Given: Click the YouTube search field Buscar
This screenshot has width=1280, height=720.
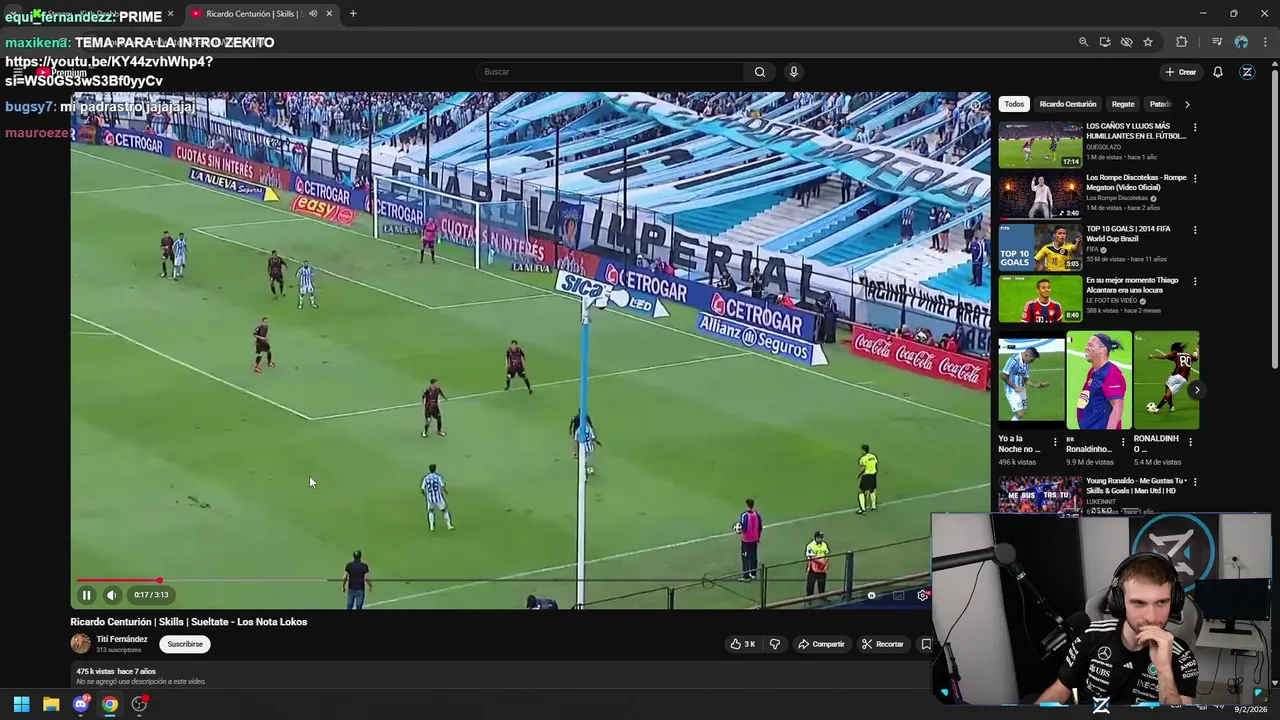Looking at the screenshot, I should click(610, 72).
